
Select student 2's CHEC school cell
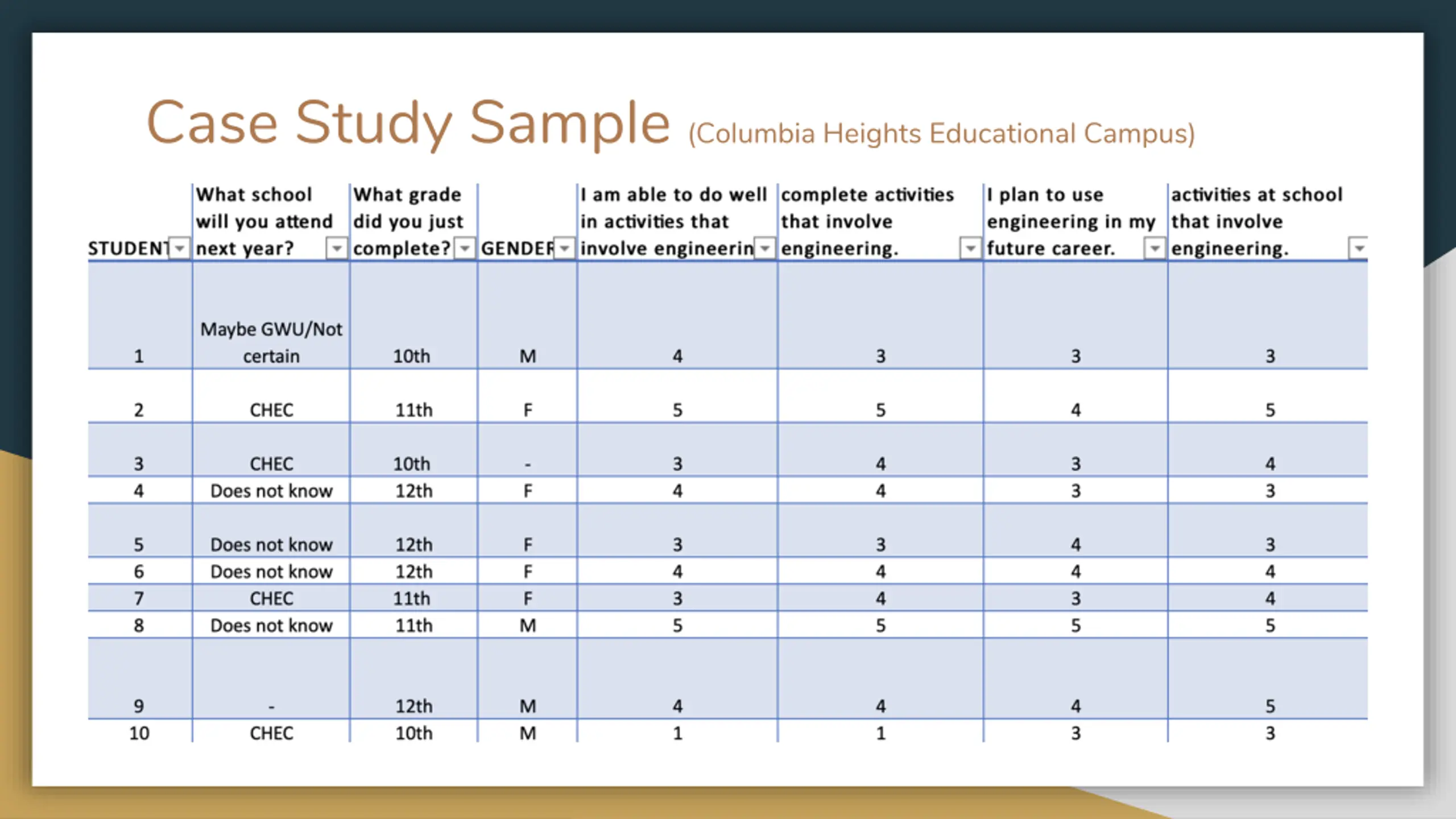tap(271, 410)
